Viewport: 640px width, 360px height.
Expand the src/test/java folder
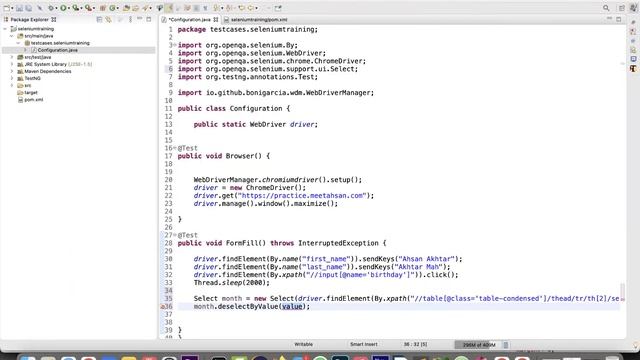tap(12, 57)
